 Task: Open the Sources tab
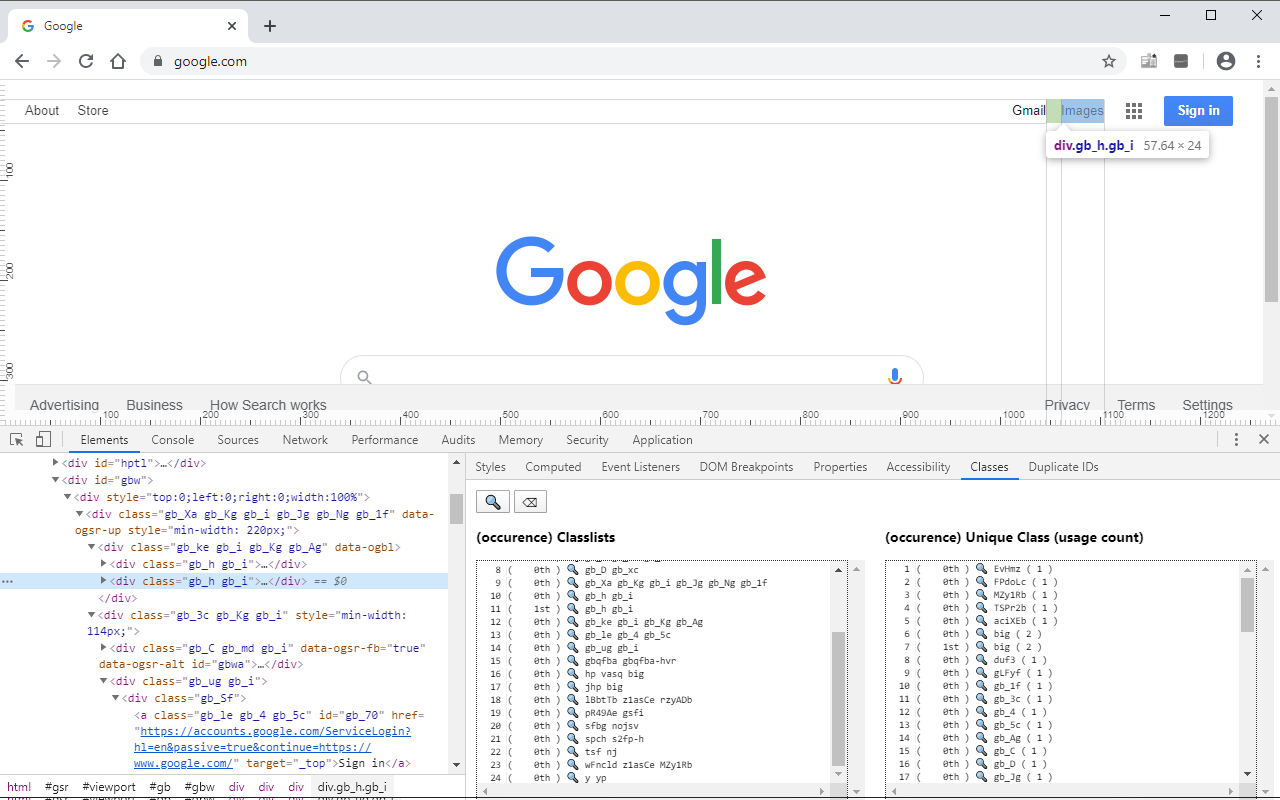[x=238, y=440]
